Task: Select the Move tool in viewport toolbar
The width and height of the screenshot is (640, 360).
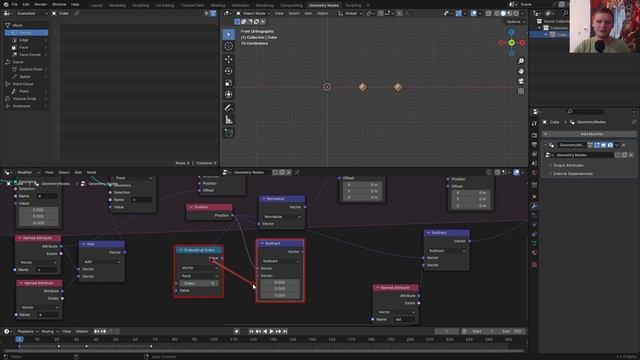Action: (229, 59)
